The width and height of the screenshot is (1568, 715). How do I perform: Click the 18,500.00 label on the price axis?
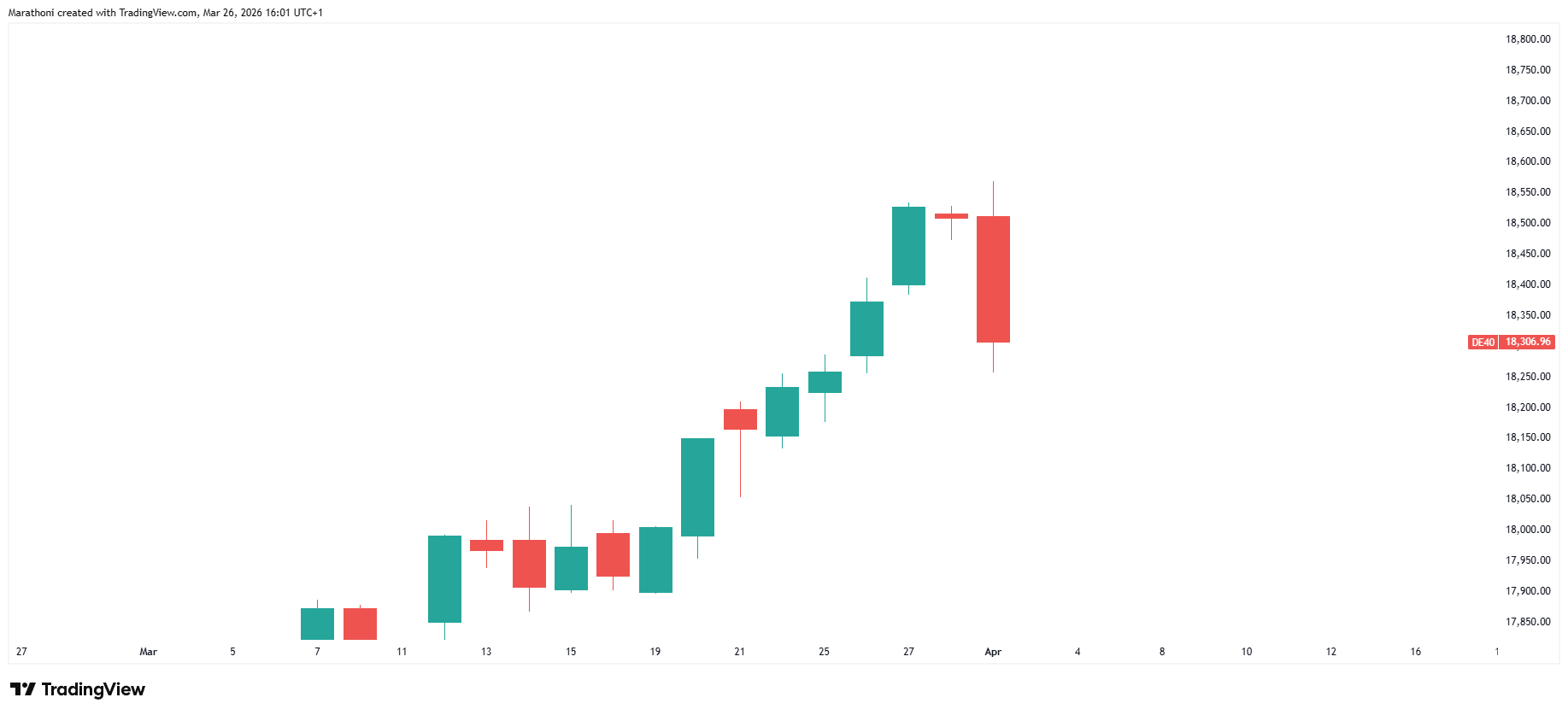(1527, 223)
